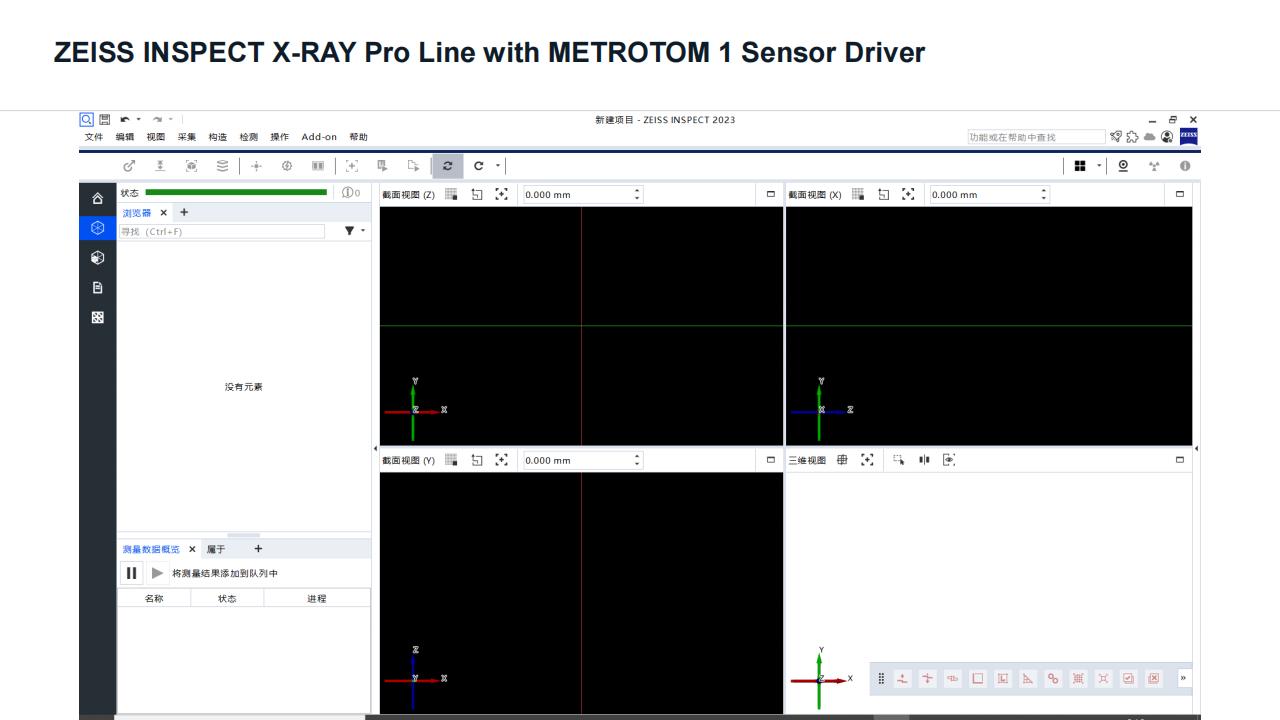The image size is (1280, 720).
Task: Click the 名称 column header
Action: 154,598
